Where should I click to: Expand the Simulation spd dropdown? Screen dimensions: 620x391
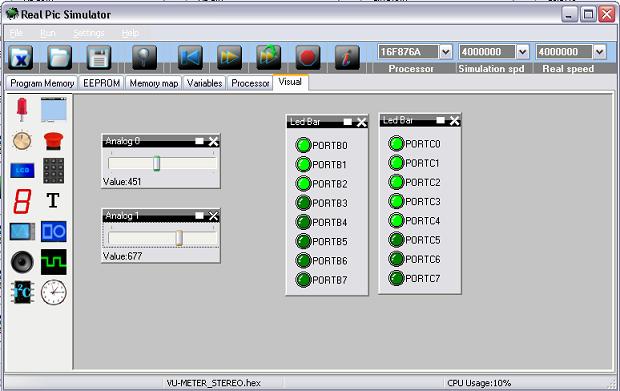pos(522,52)
